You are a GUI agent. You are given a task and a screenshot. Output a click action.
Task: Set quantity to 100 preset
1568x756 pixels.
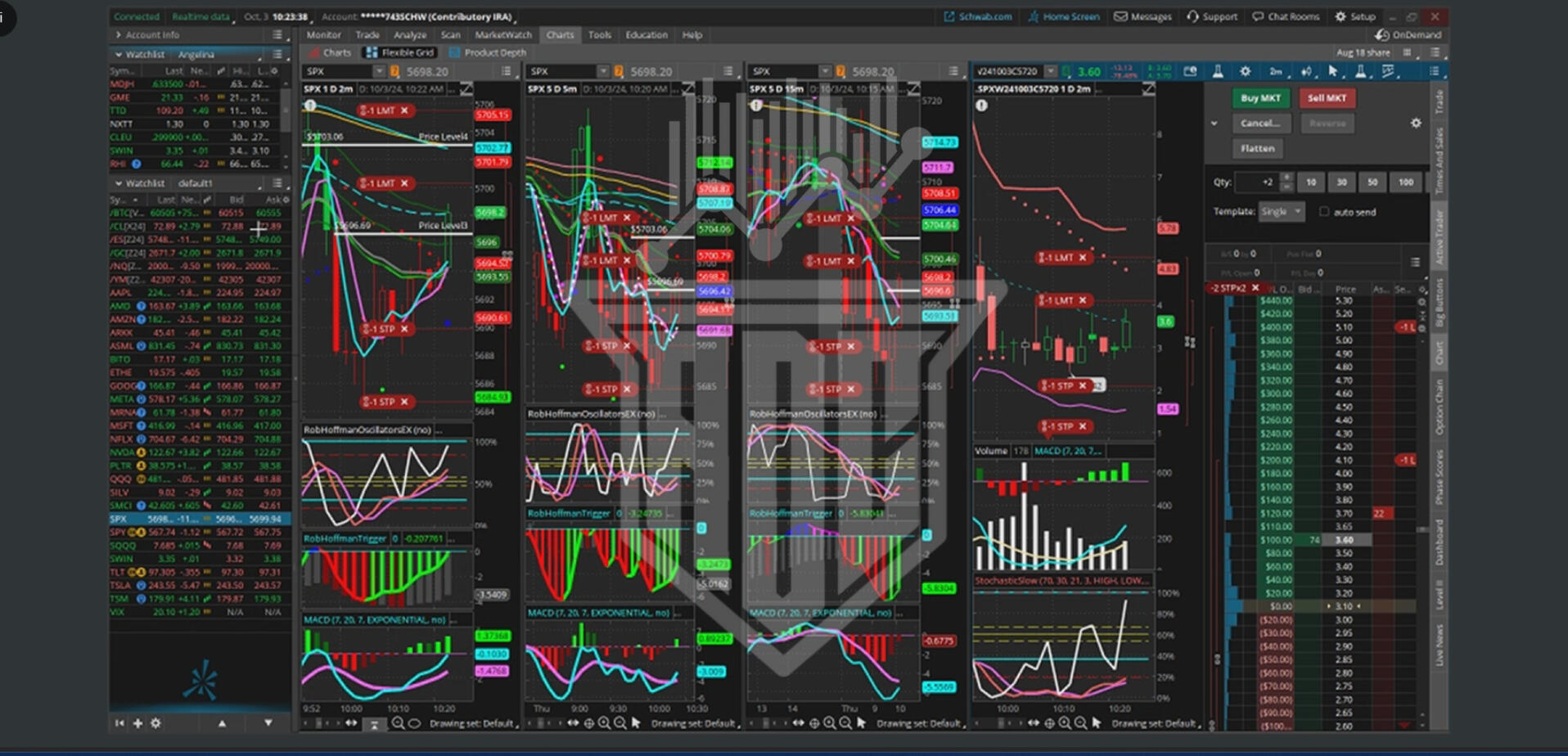(x=1406, y=182)
